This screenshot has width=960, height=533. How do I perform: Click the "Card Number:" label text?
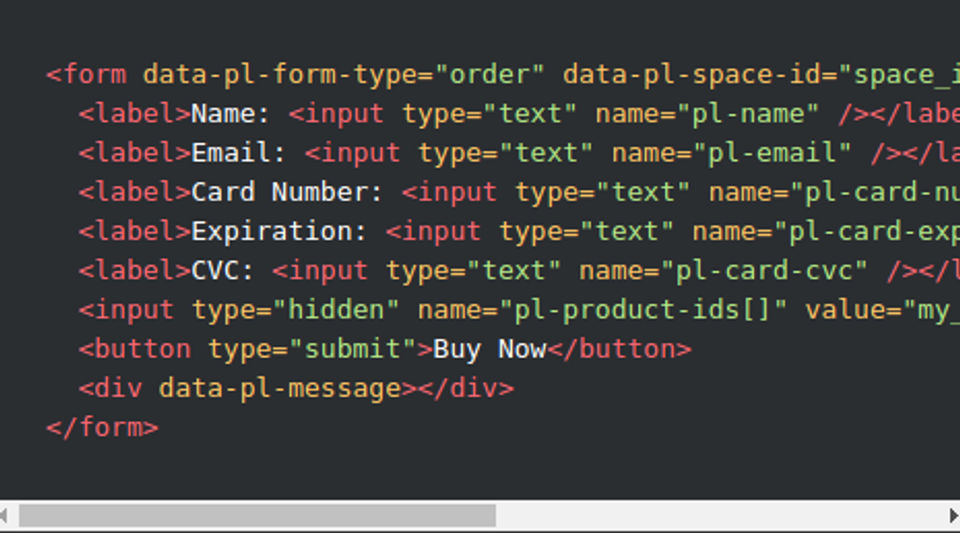click(287, 192)
